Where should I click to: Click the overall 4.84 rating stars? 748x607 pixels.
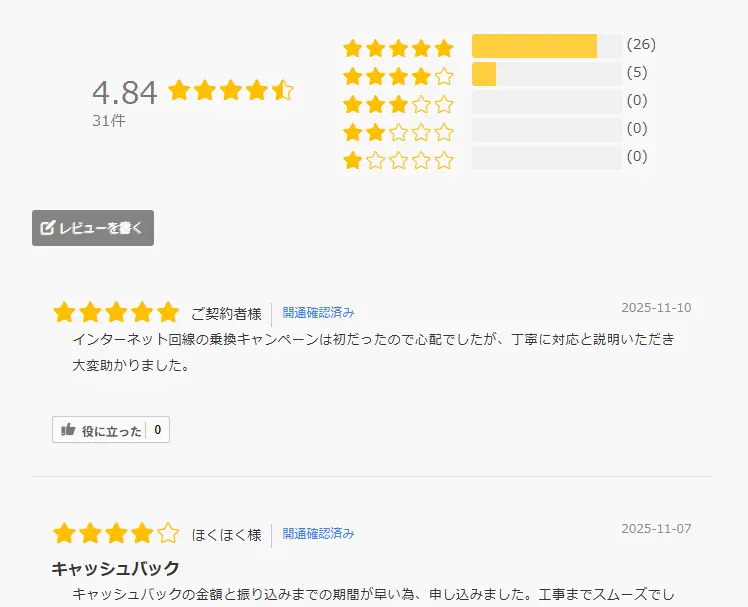(x=231, y=91)
